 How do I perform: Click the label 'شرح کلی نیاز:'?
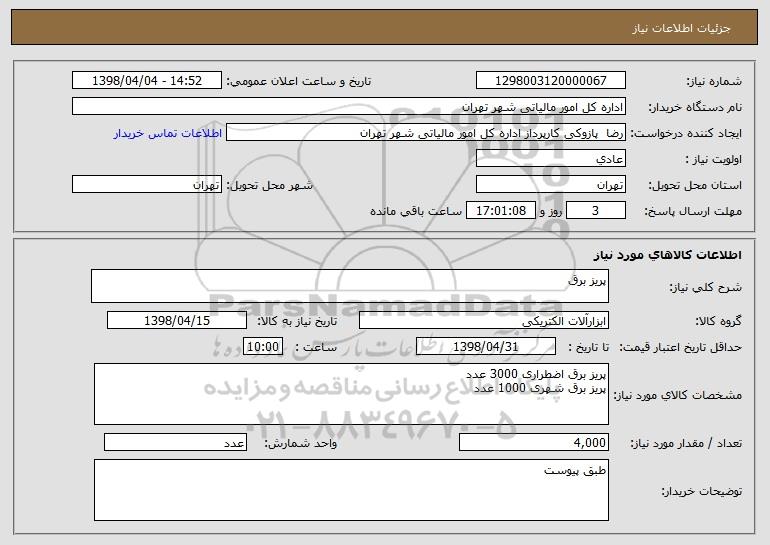(x=706, y=287)
